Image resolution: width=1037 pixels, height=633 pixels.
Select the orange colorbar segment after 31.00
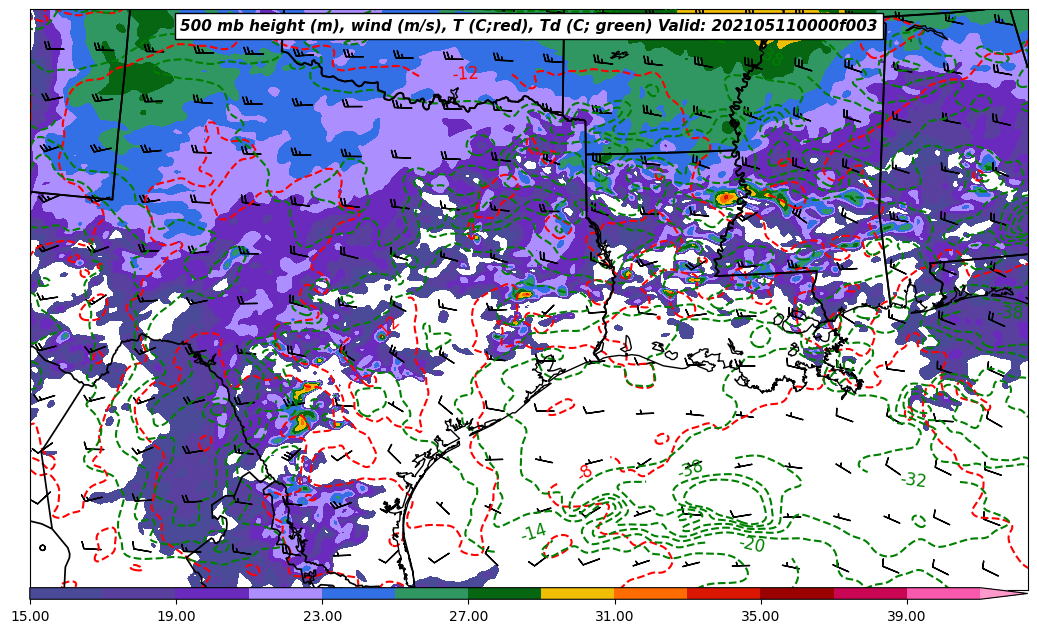(x=651, y=593)
